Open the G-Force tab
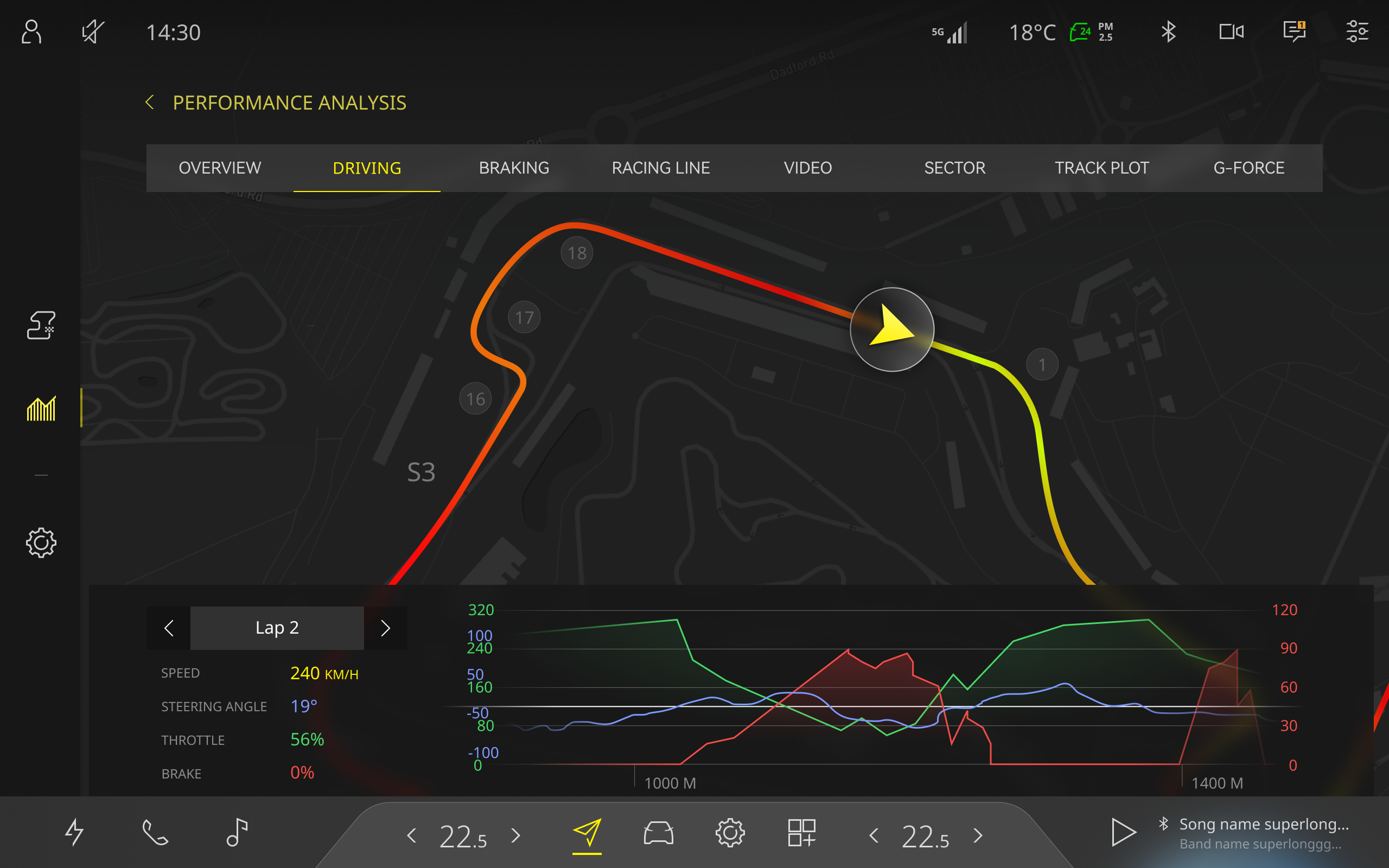This screenshot has height=868, width=1389. pyautogui.click(x=1248, y=168)
